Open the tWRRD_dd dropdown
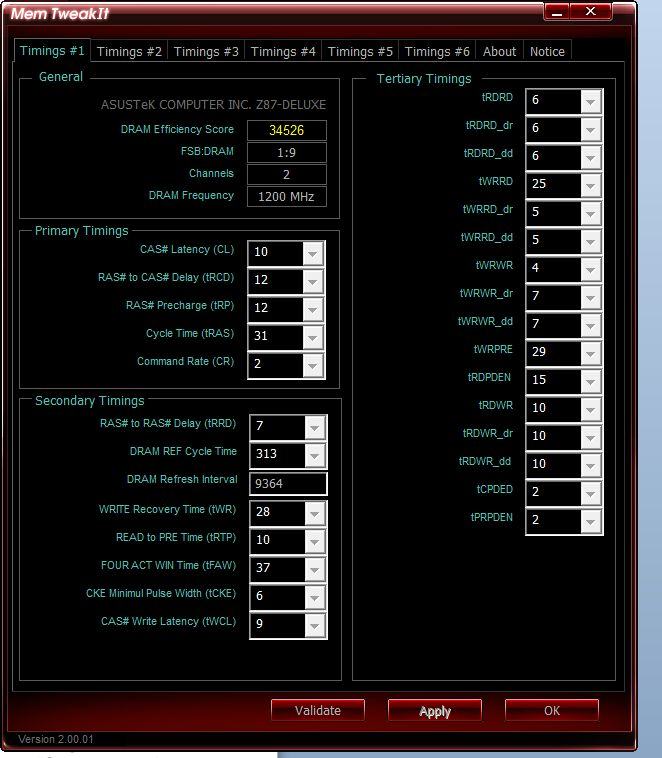Image resolution: width=662 pixels, height=758 pixels. (x=590, y=242)
